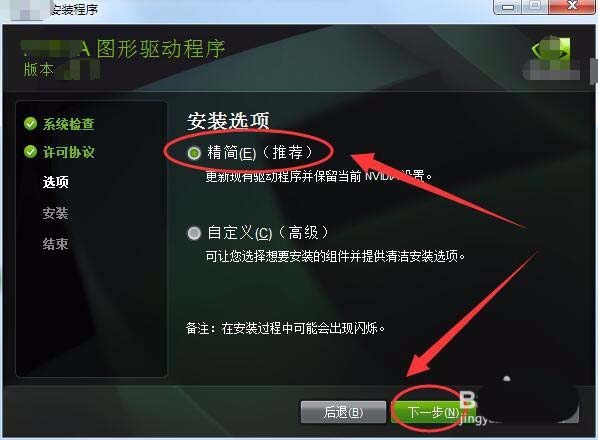Click the 后退(B) back button

tap(343, 412)
